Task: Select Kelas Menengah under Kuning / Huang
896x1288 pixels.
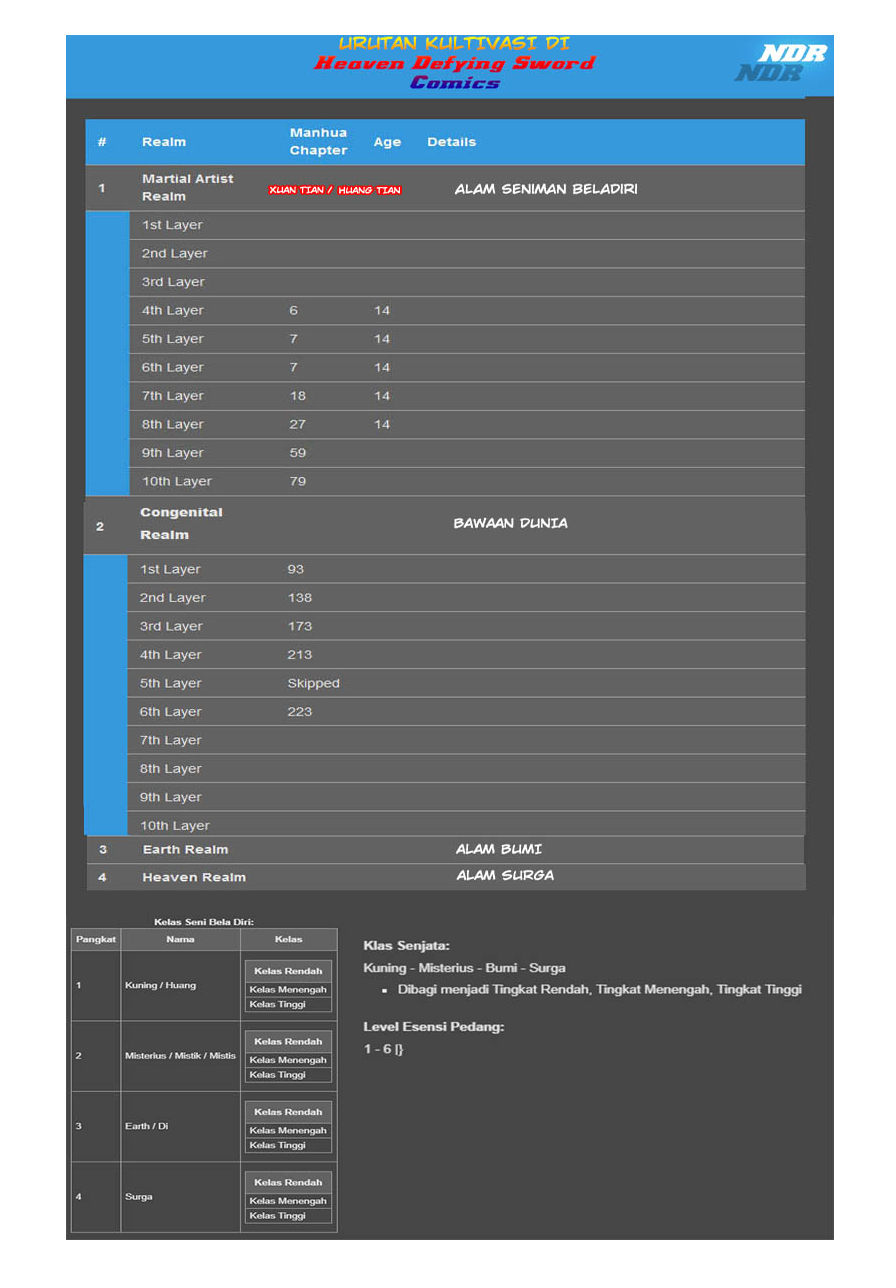Action: [x=288, y=988]
